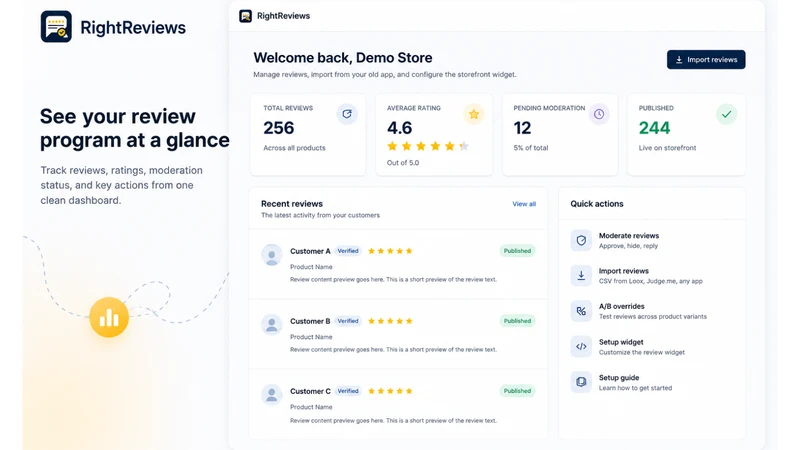The height and width of the screenshot is (450, 800).
Task: Click the average rating stars row
Action: click(428, 146)
